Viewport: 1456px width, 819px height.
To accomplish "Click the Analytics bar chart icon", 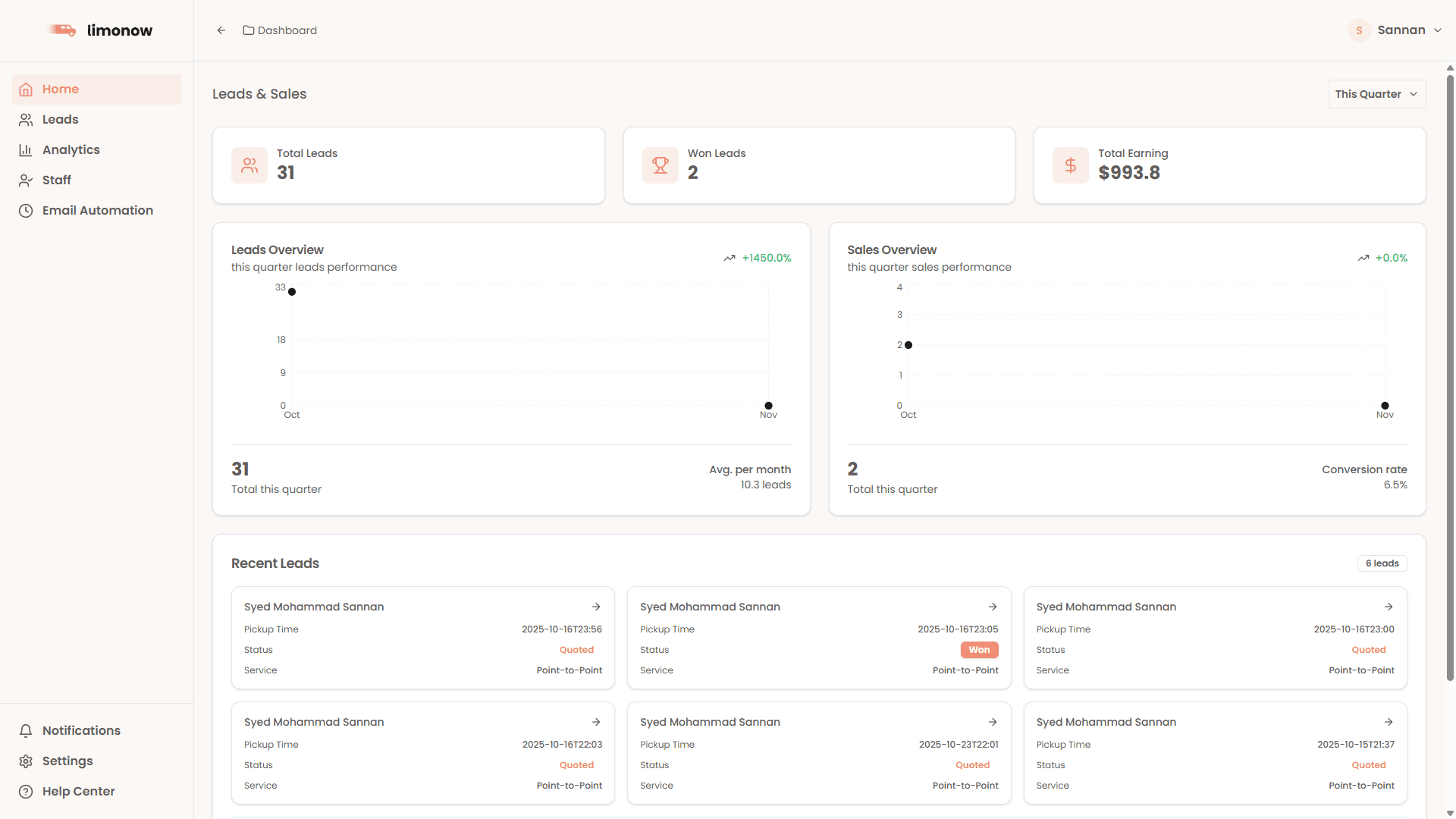I will [26, 149].
